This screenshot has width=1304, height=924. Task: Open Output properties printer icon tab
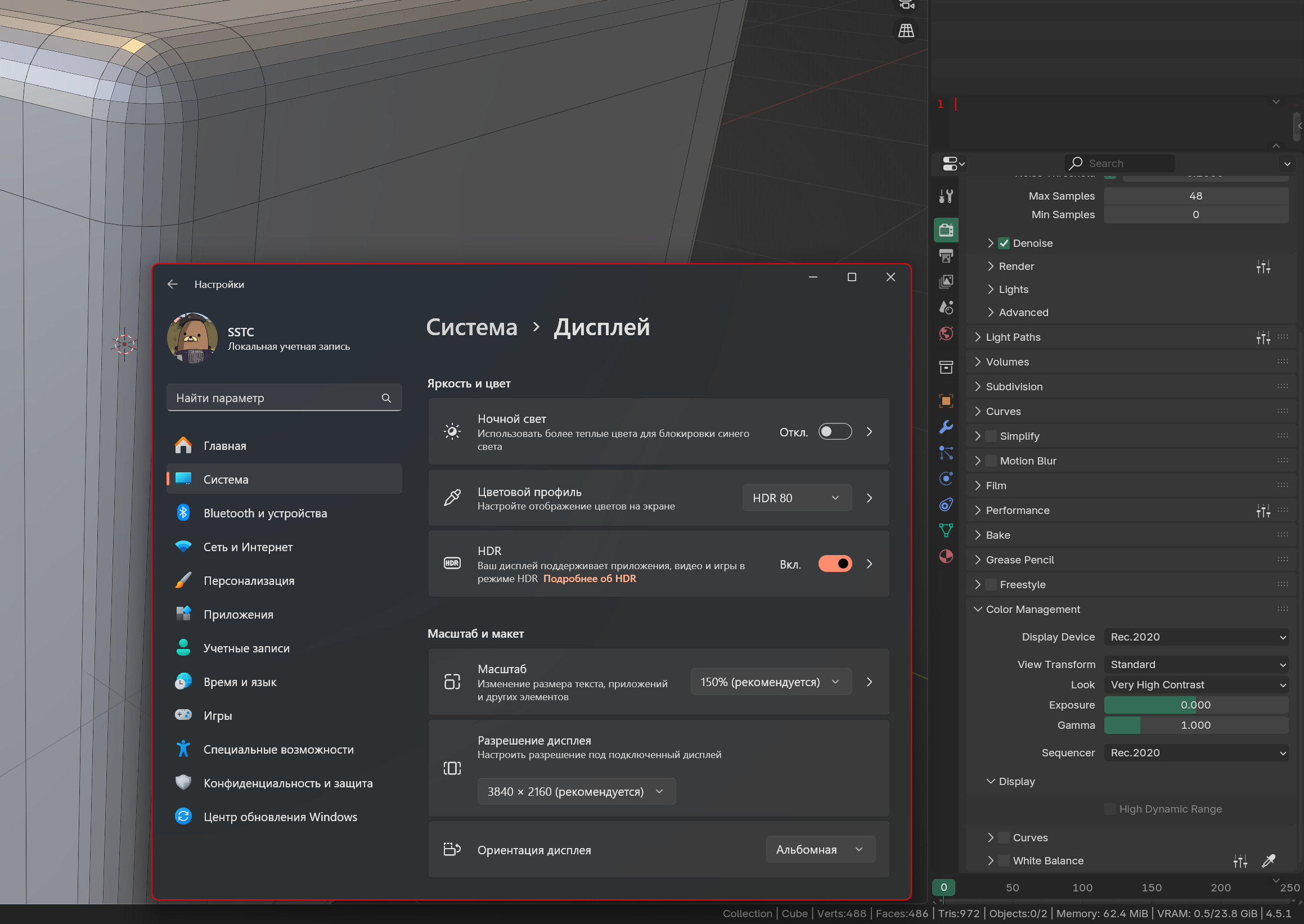tap(946, 256)
